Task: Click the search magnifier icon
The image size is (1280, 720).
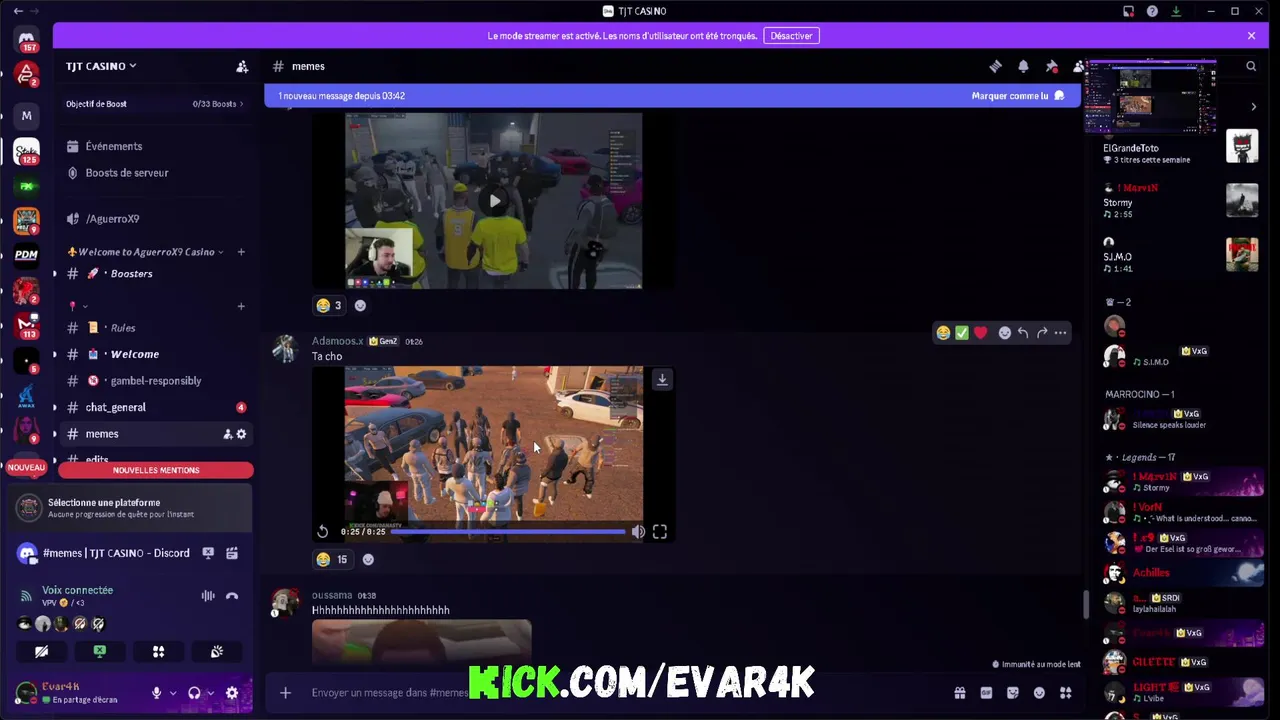Action: 1251,66
